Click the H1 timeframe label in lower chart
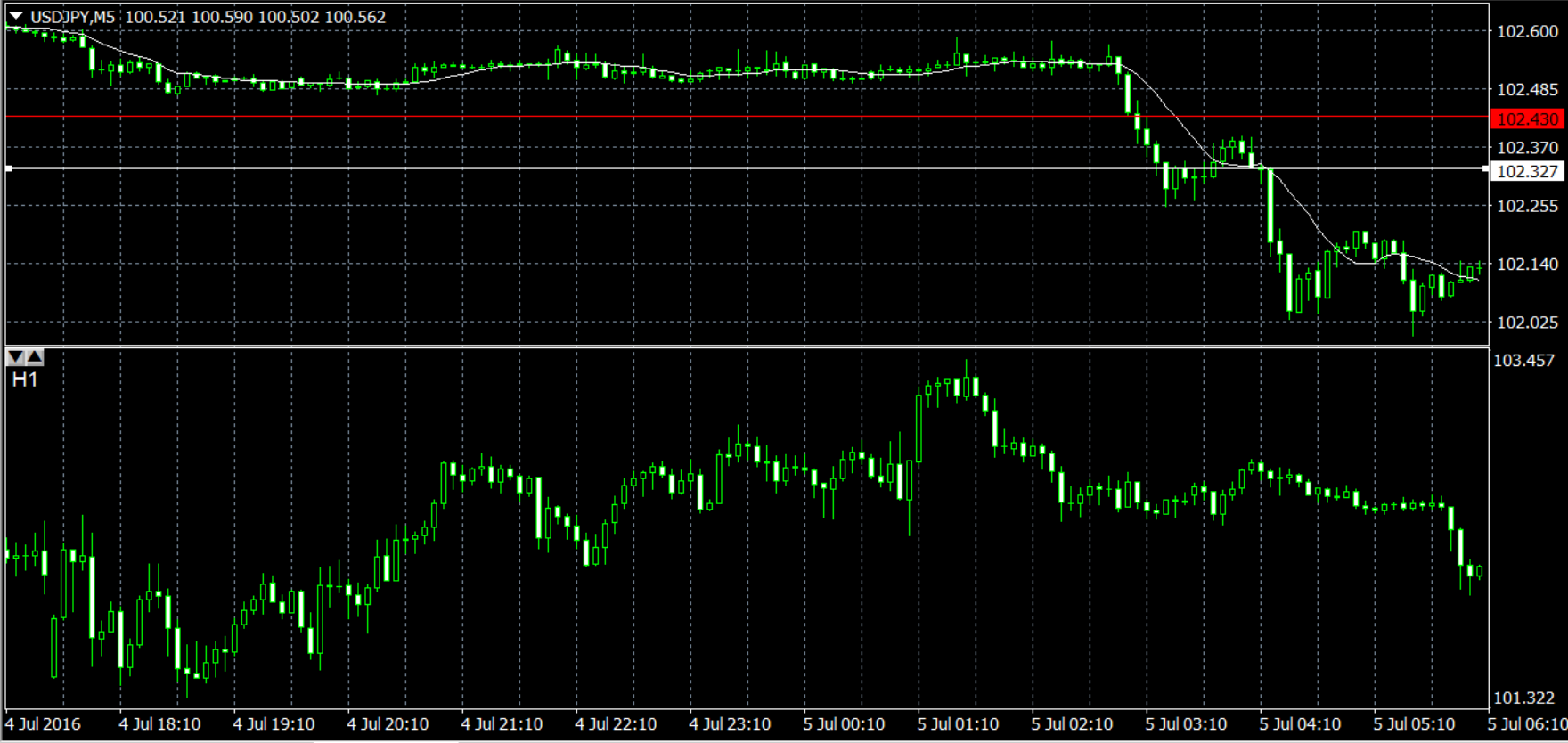 coord(25,380)
